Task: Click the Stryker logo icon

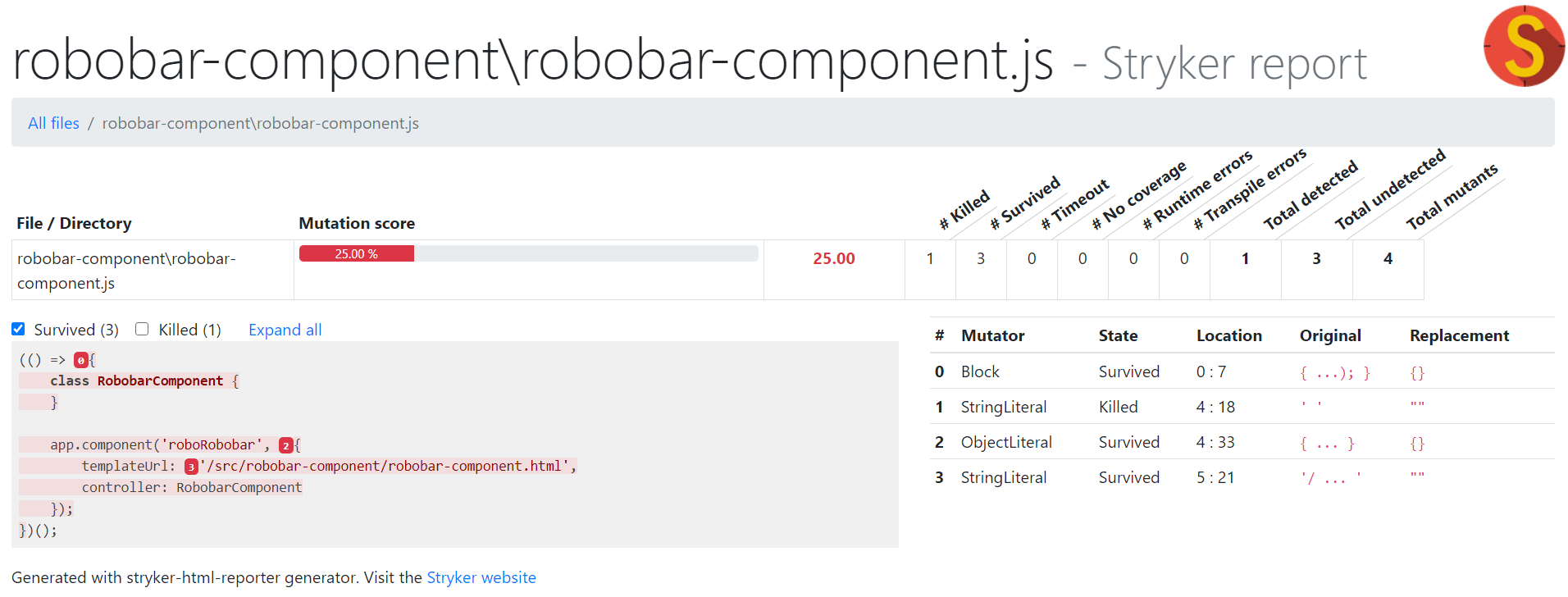Action: pyautogui.click(x=1525, y=46)
